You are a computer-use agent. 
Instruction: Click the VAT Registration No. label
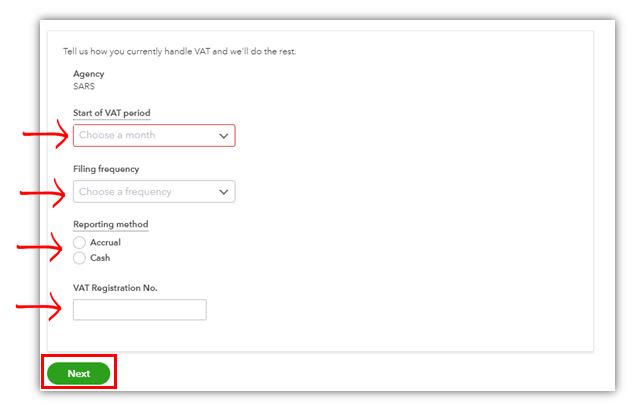click(115, 288)
